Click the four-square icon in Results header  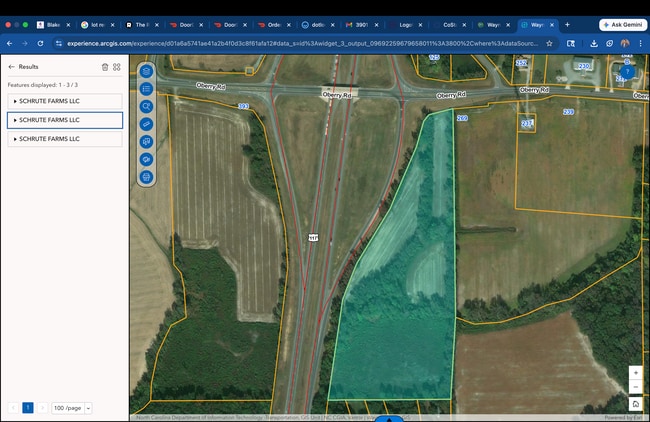tap(117, 67)
